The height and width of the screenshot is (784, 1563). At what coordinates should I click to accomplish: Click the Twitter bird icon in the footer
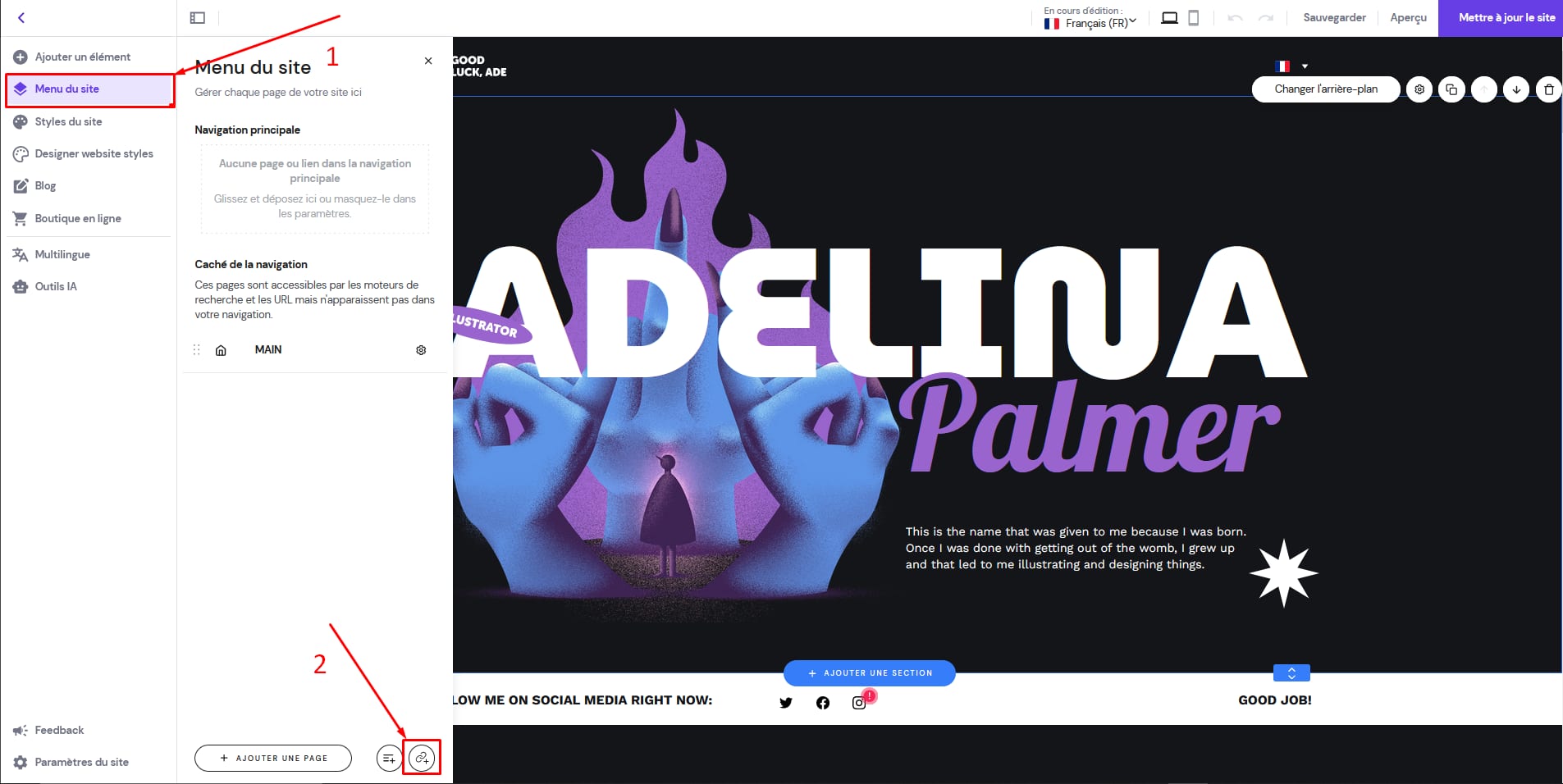pos(786,703)
